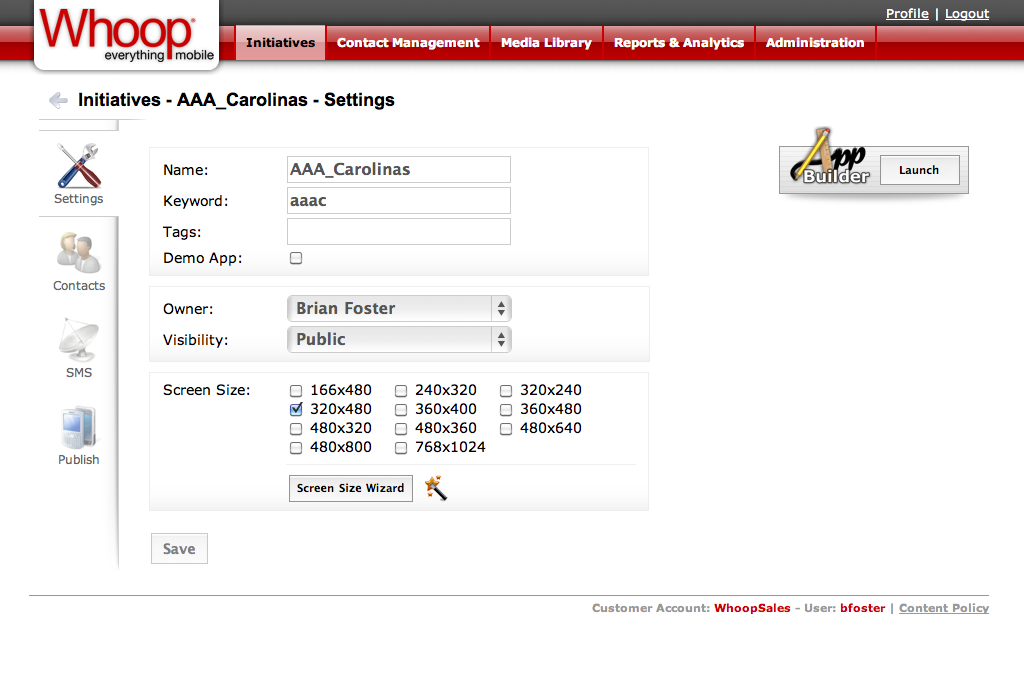Check the 360x400 screen size
This screenshot has height=674, width=1024.
tap(401, 409)
